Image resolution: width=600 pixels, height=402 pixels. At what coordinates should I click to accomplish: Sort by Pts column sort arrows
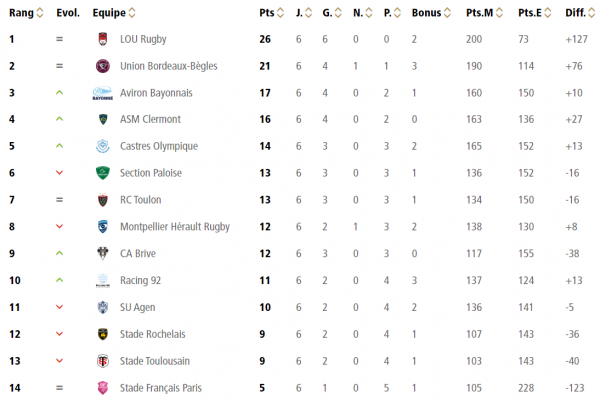tap(280, 13)
